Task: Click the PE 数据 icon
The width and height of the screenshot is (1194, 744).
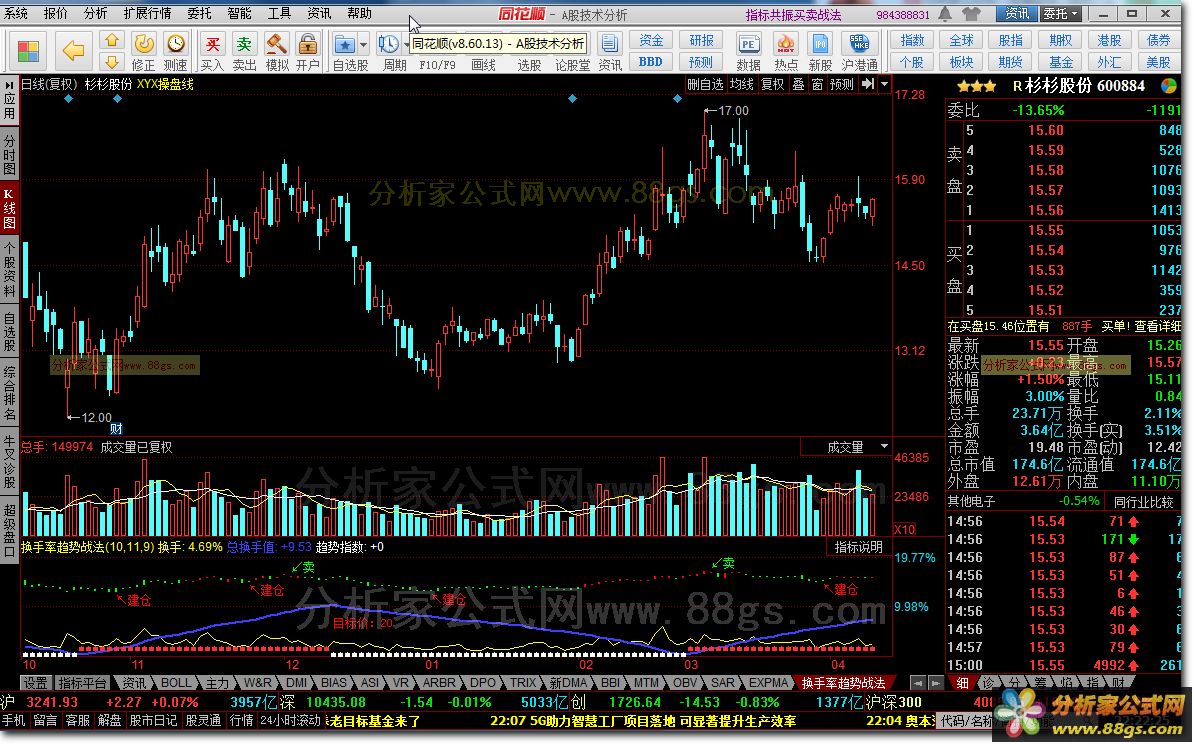Action: (x=749, y=44)
